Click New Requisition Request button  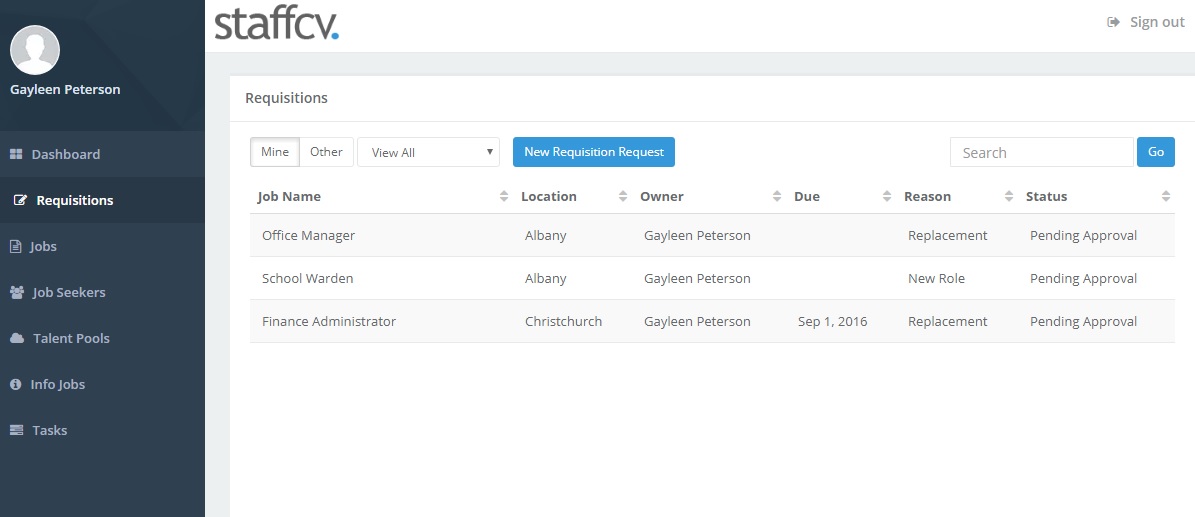[x=594, y=152]
